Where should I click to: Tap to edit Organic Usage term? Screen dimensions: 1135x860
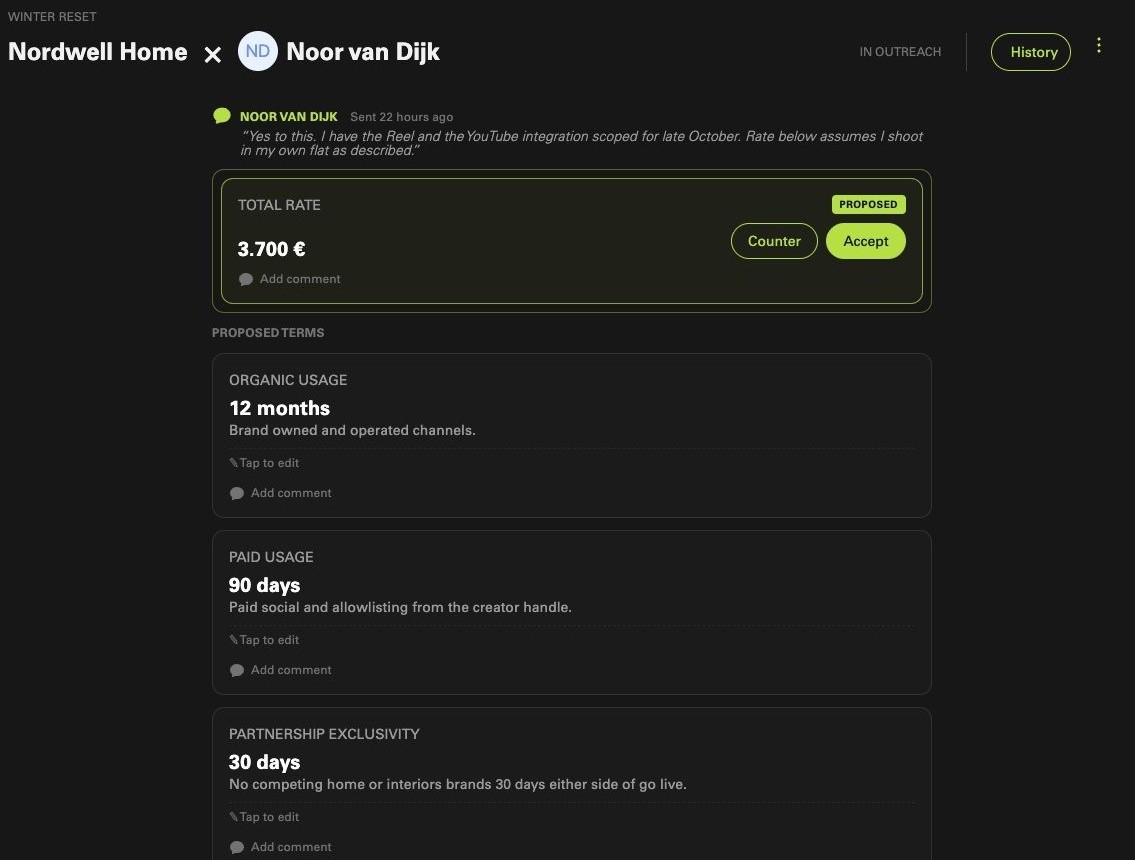click(264, 463)
